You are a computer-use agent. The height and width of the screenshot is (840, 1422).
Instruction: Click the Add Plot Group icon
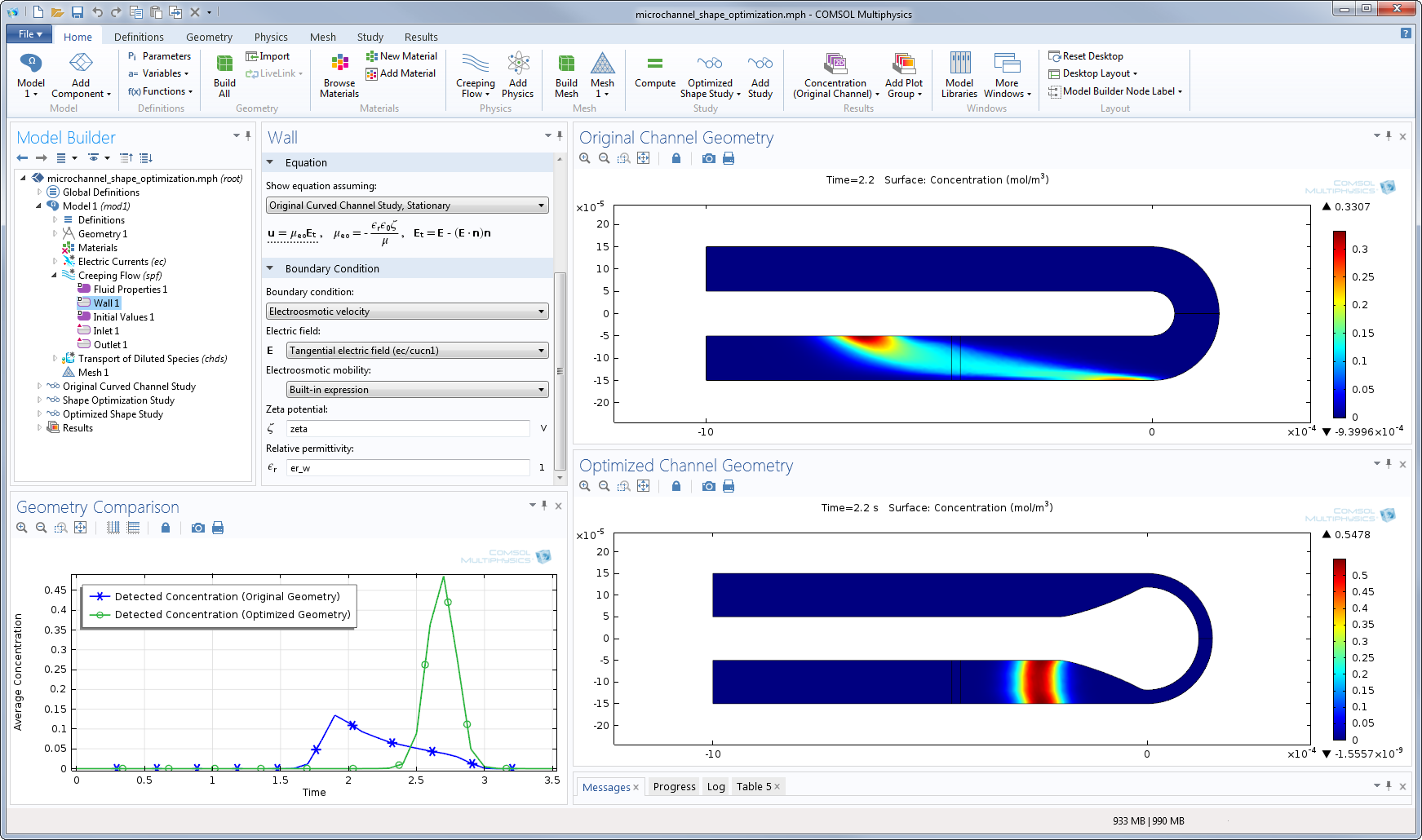pyautogui.click(x=904, y=64)
